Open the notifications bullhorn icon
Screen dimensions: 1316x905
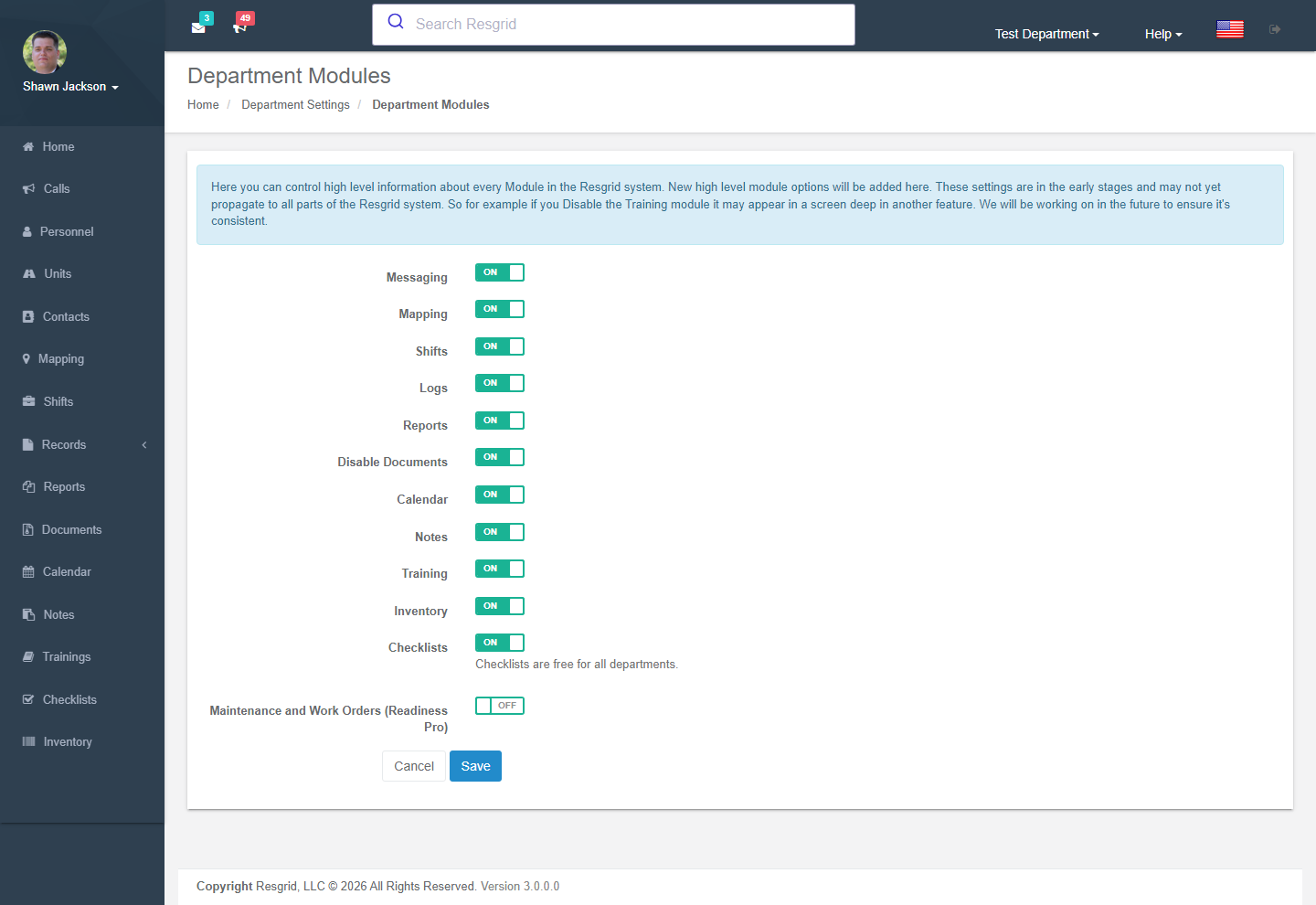pos(239,27)
